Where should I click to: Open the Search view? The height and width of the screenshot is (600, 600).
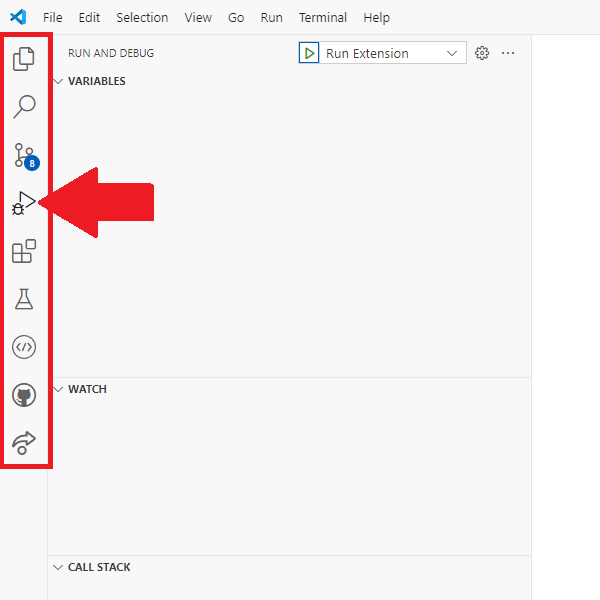[24, 107]
